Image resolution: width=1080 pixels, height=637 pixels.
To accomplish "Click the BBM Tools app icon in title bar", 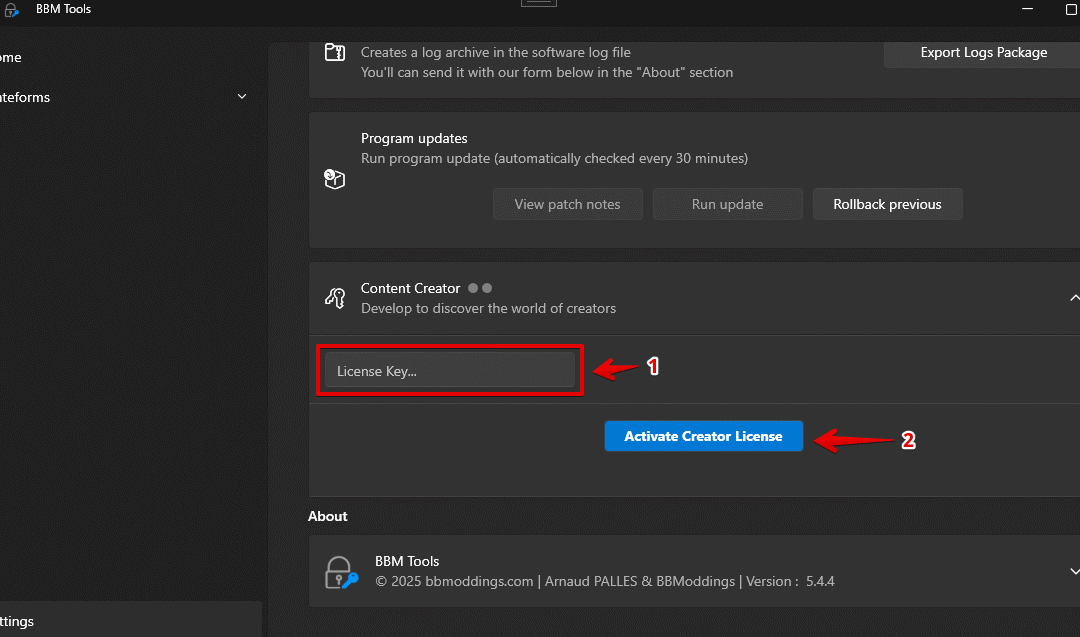I will pyautogui.click(x=12, y=10).
